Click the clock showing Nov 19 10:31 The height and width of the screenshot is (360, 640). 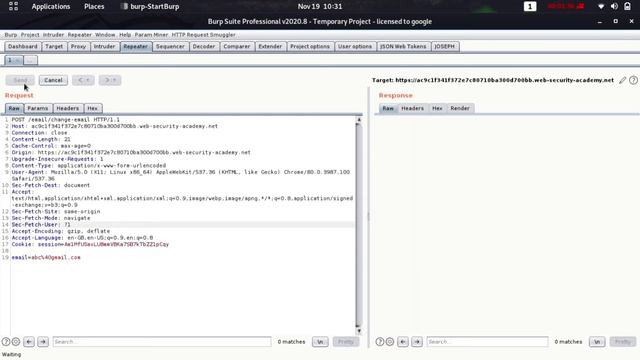320,7
